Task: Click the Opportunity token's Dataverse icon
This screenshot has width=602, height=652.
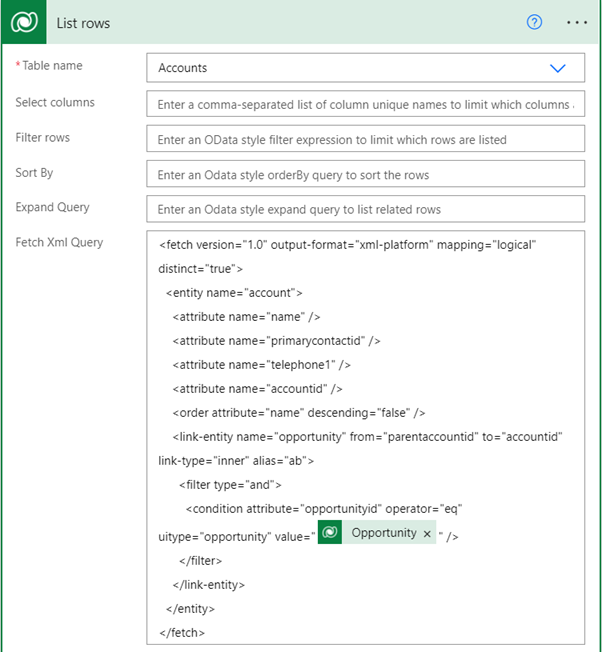Action: point(330,532)
